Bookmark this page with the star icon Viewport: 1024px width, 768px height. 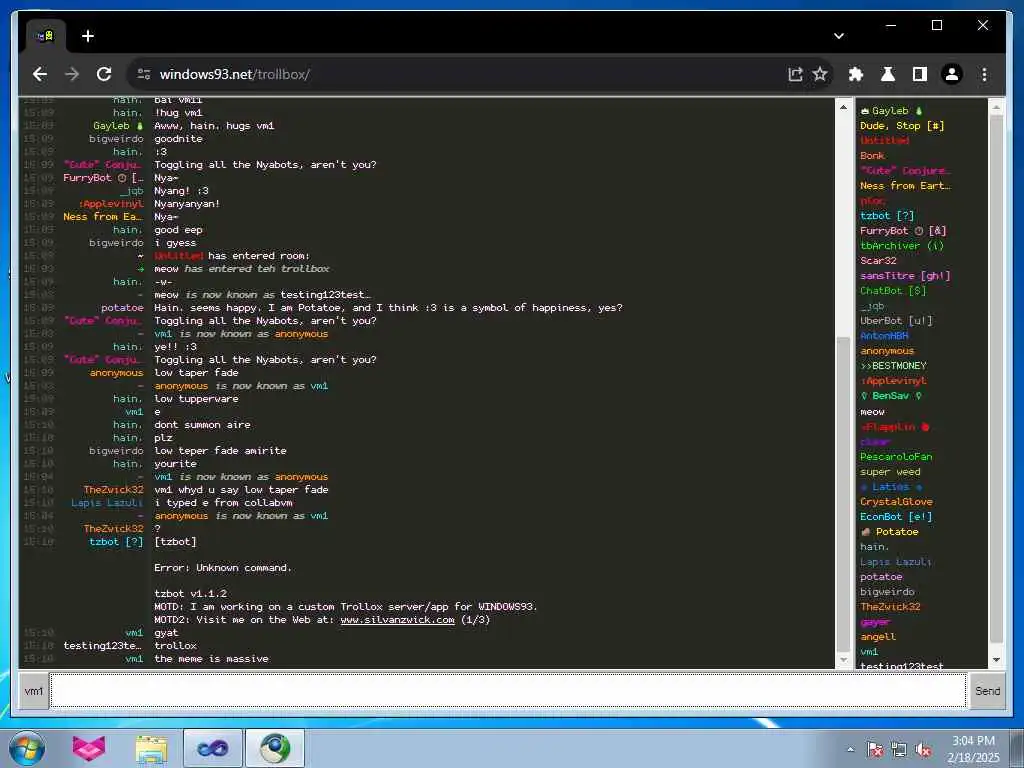[x=820, y=74]
